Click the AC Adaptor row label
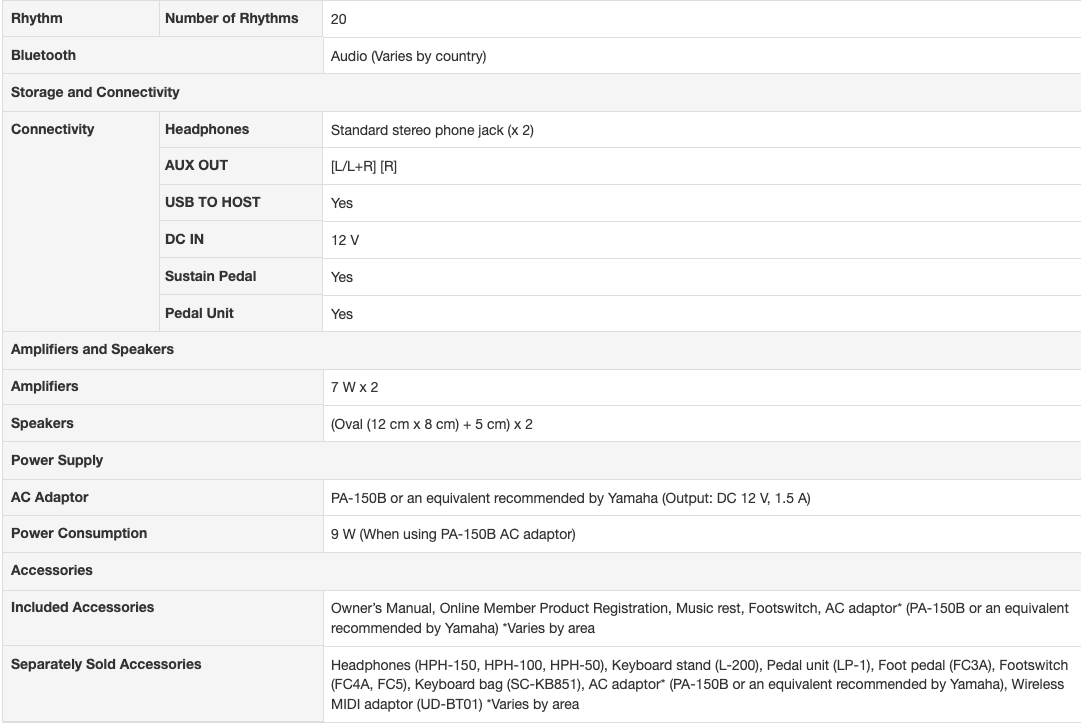Viewport: 1081px width, 724px height. [x=49, y=497]
